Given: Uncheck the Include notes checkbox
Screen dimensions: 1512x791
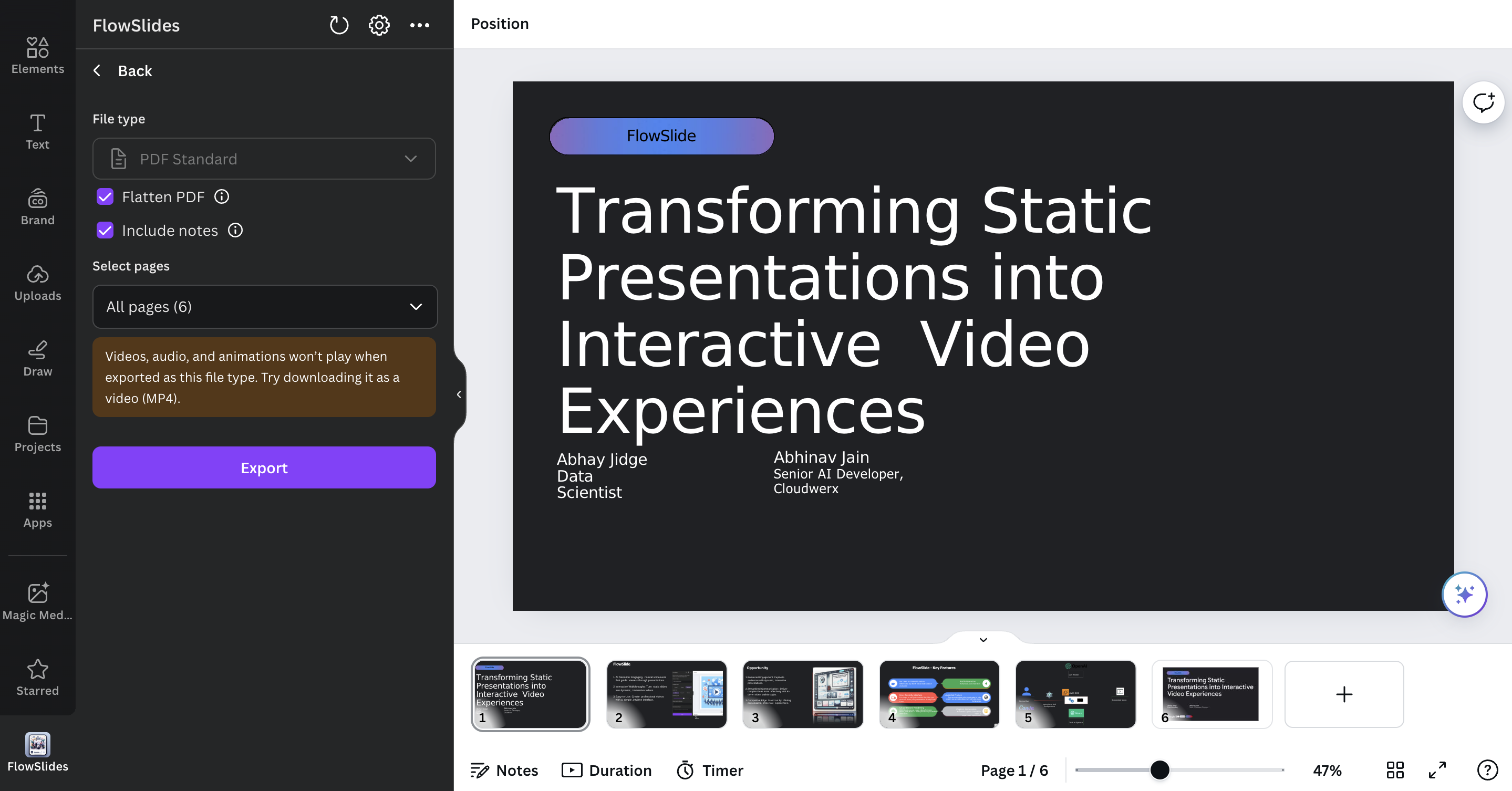Looking at the screenshot, I should pyautogui.click(x=105, y=230).
